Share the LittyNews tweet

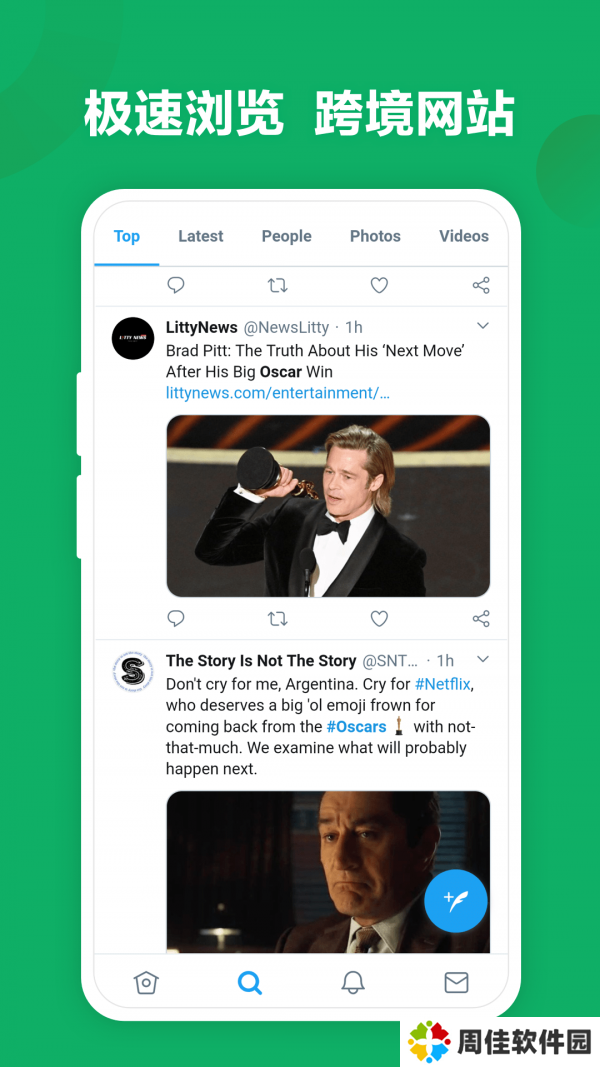pos(481,619)
